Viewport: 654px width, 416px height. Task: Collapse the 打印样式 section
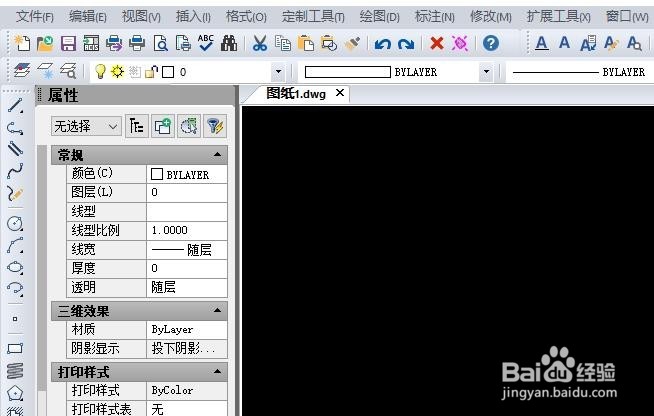click(217, 371)
